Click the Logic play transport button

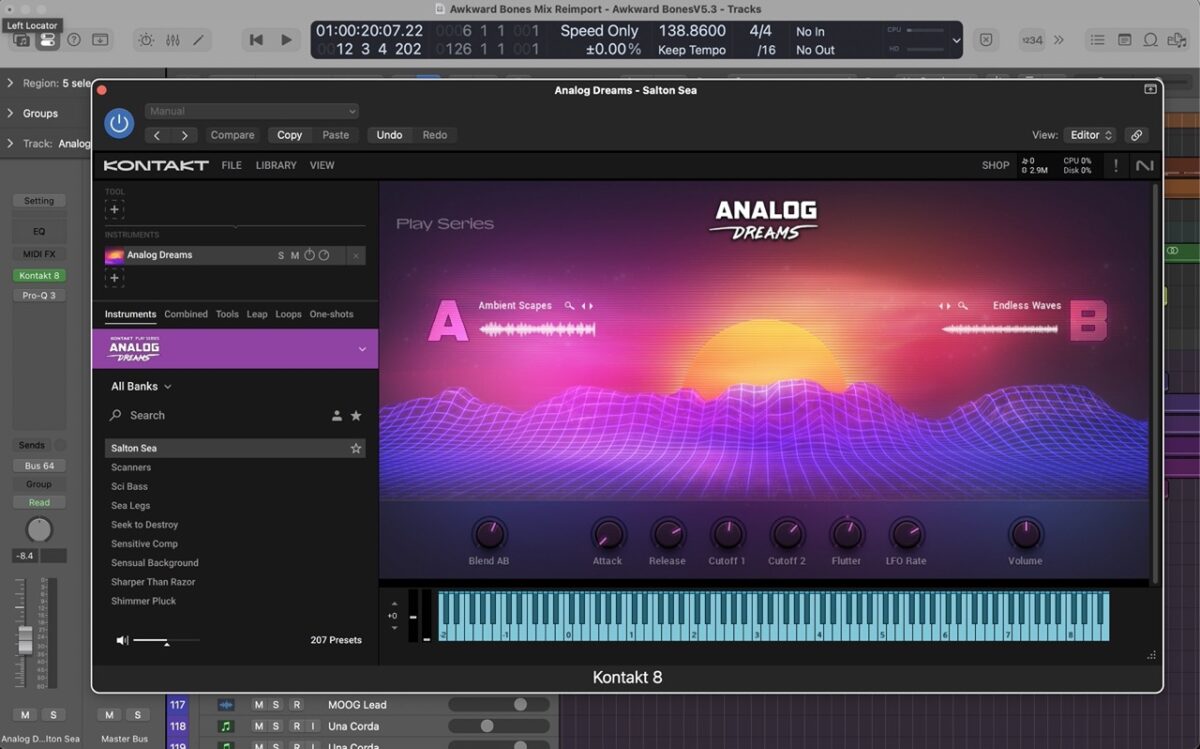286,40
